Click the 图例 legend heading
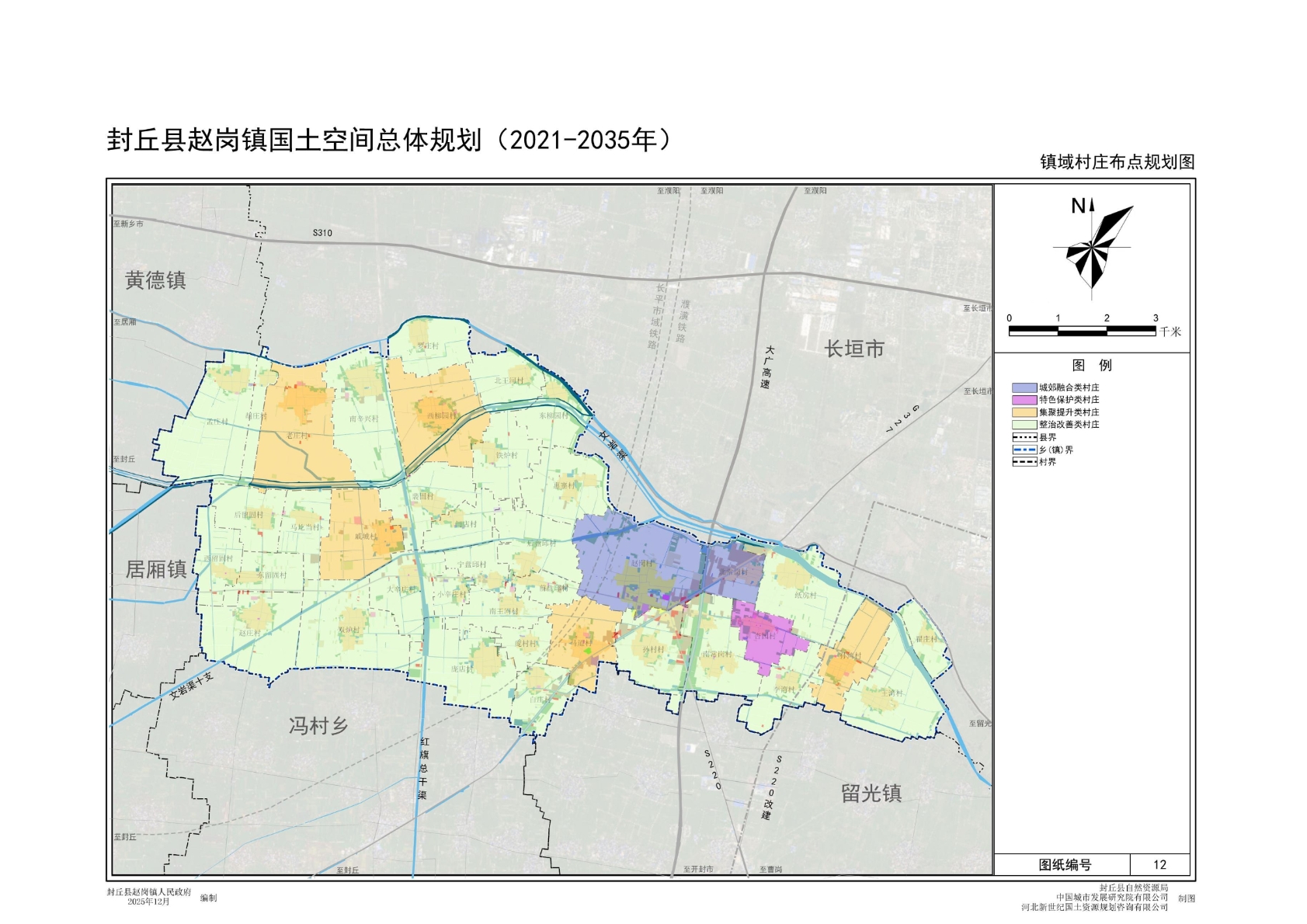This screenshot has width=1307, height=924. [1091, 366]
